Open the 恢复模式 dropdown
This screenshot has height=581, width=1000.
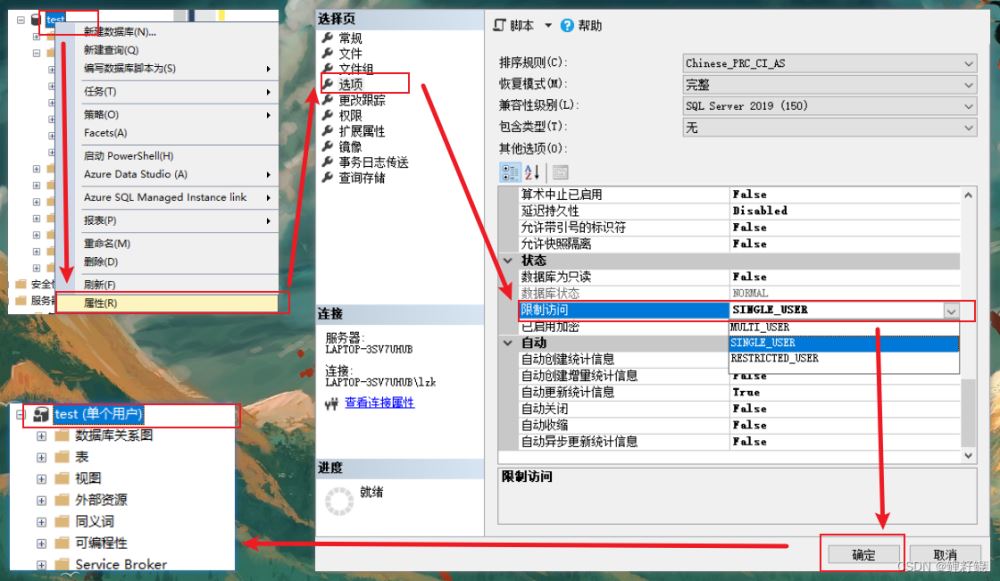point(830,84)
